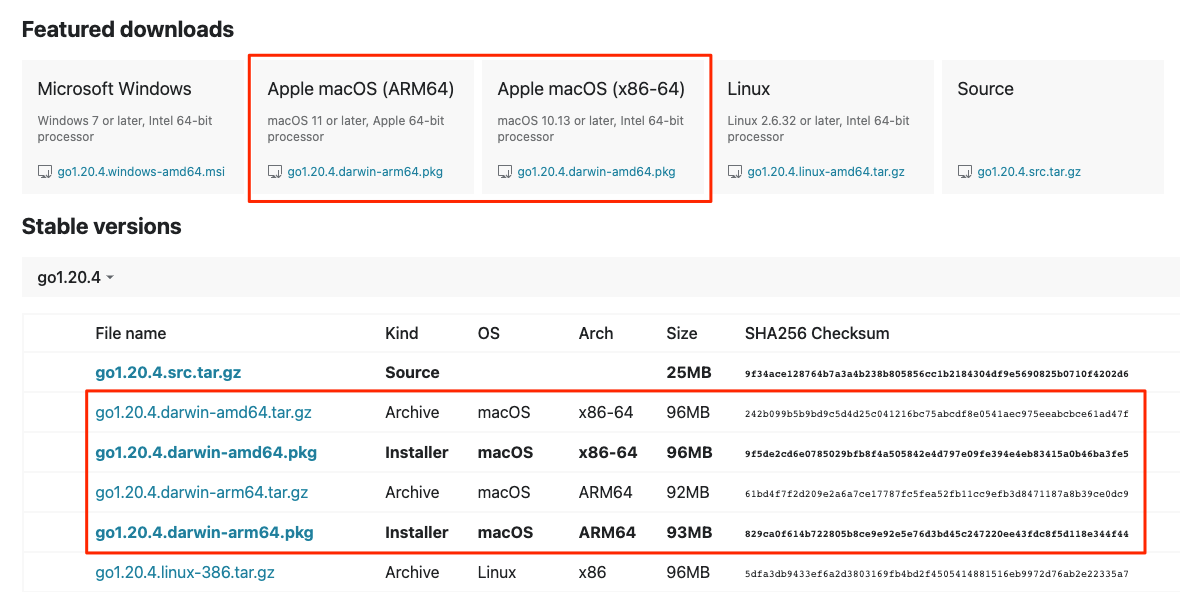Click the File name column header
Image resolution: width=1180 pixels, height=592 pixels.
point(131,333)
